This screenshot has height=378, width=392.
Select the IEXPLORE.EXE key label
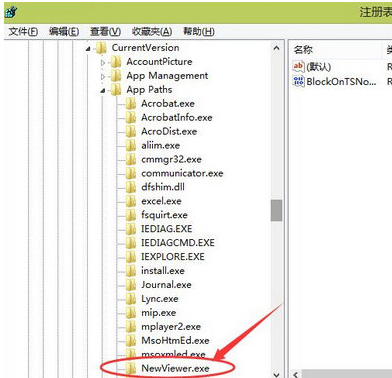click(x=173, y=257)
